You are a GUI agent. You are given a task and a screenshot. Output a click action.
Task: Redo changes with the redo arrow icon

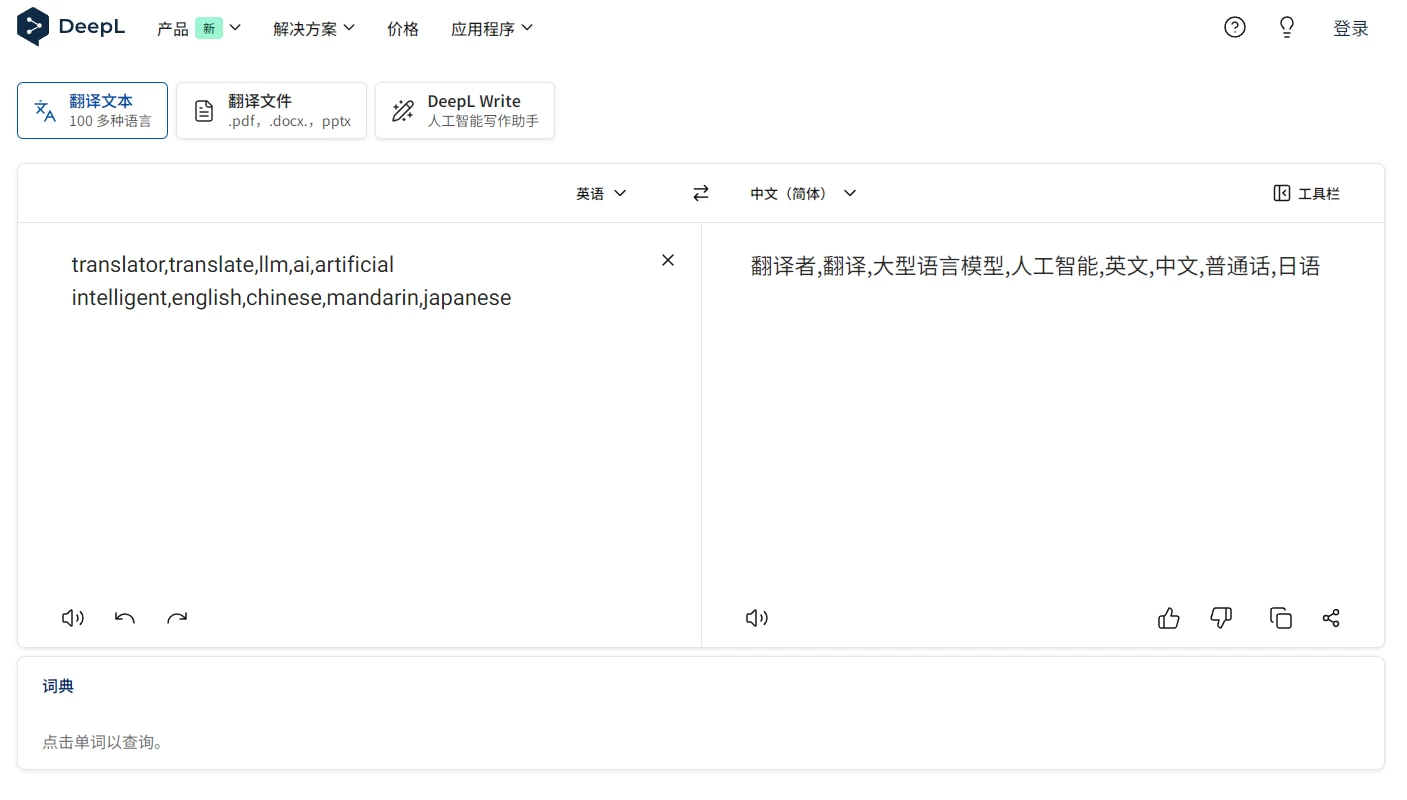pyautogui.click(x=177, y=617)
